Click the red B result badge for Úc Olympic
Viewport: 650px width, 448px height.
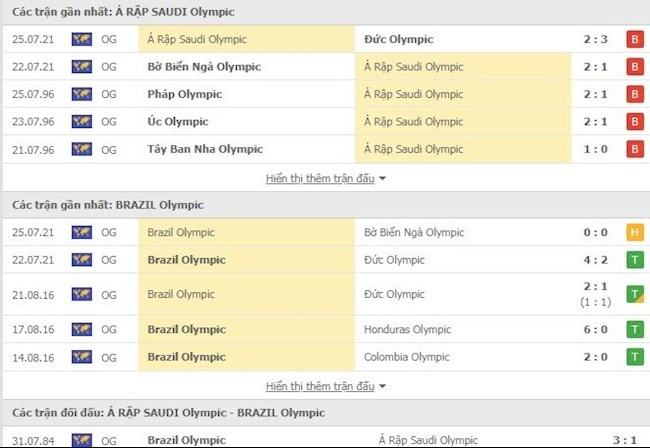pyautogui.click(x=633, y=122)
